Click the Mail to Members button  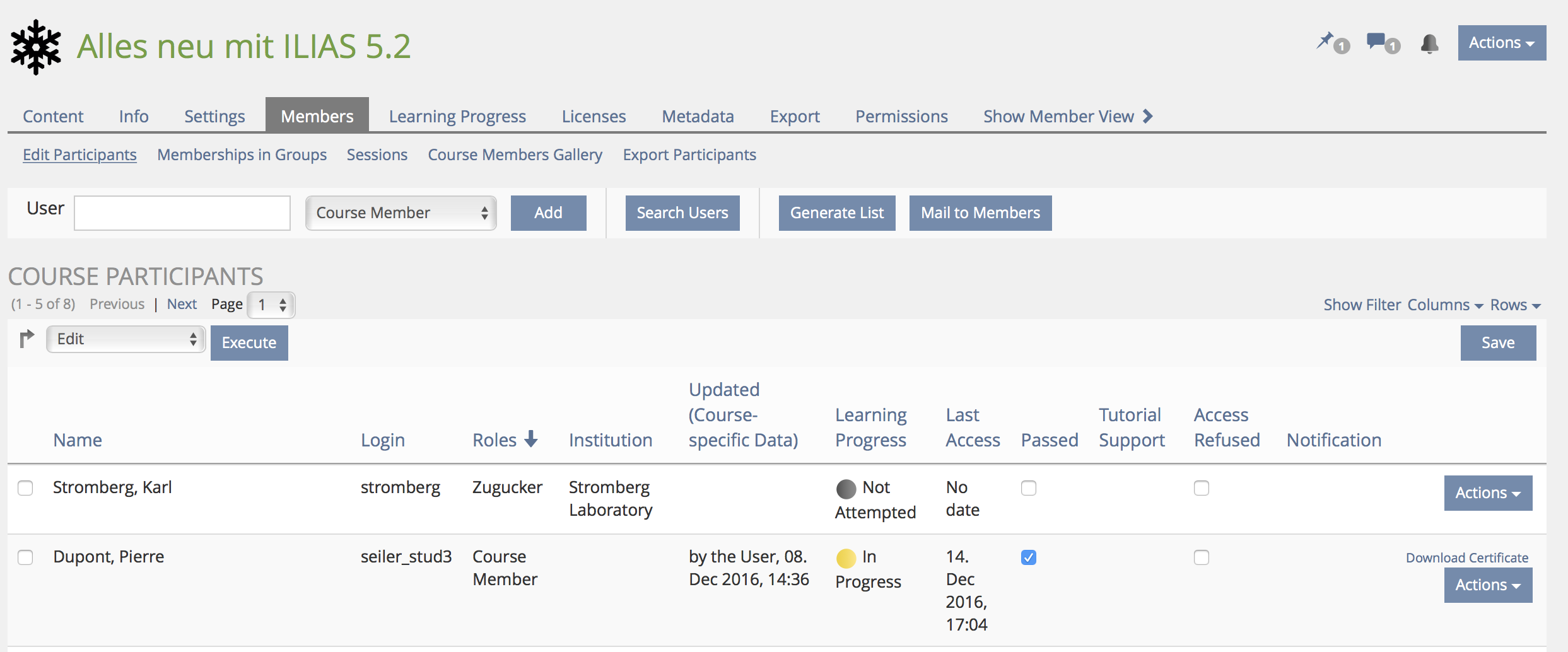coord(980,213)
